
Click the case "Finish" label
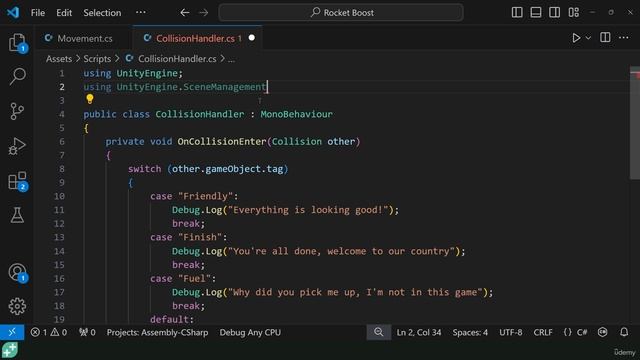coord(188,237)
